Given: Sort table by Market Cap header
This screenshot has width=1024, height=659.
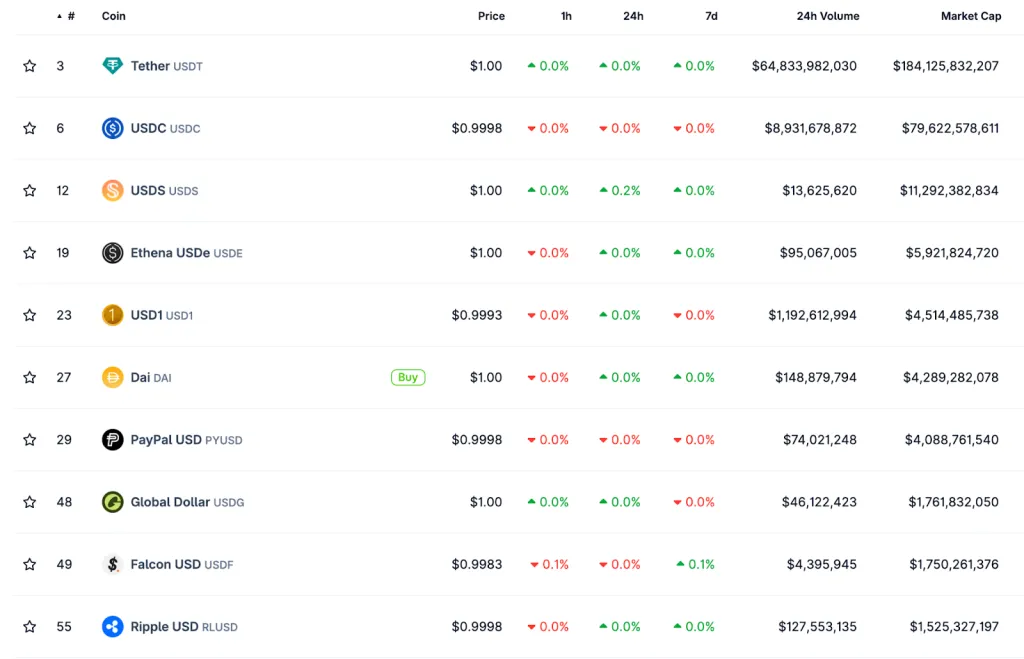Looking at the screenshot, I should tap(970, 16).
